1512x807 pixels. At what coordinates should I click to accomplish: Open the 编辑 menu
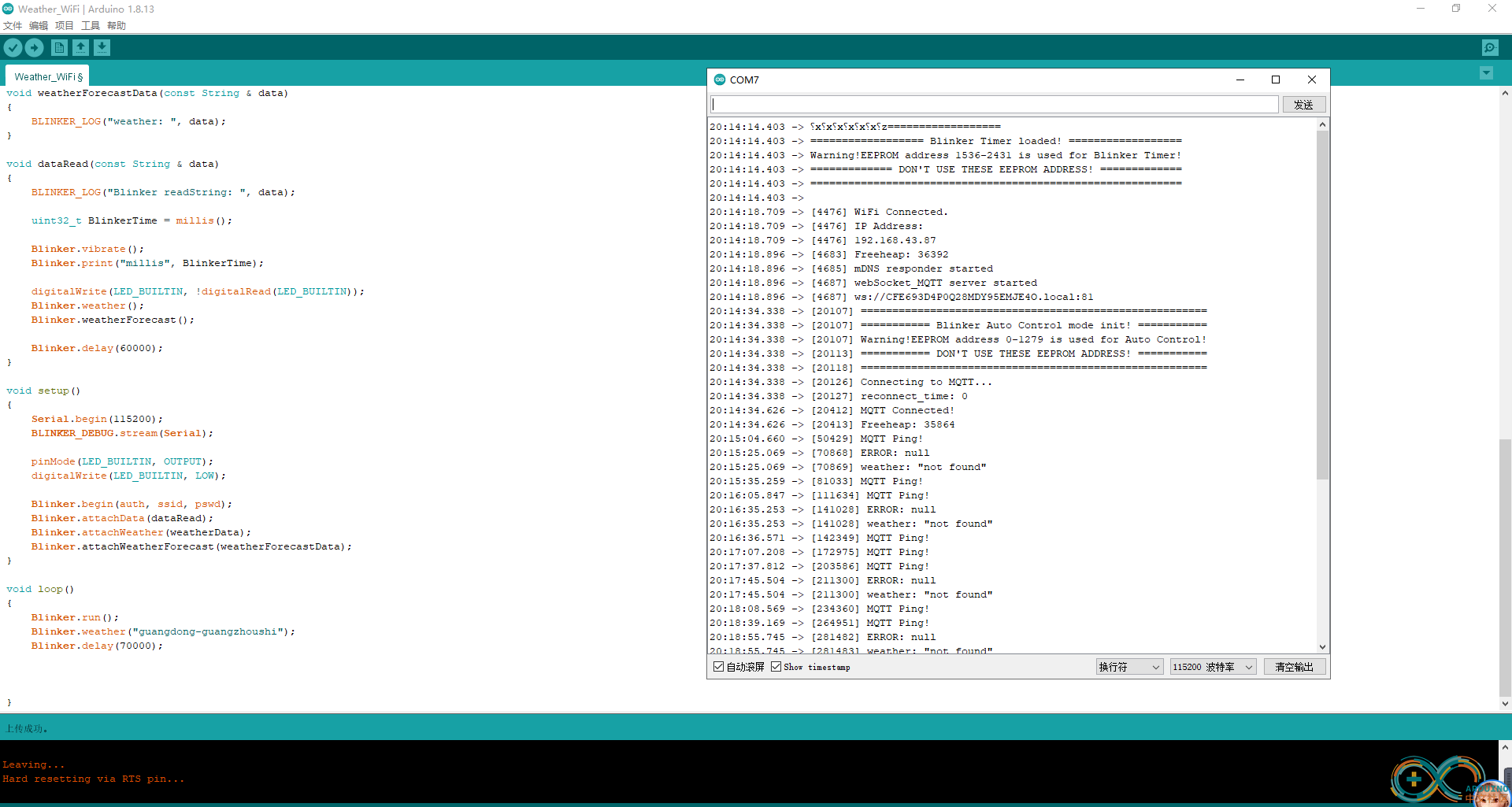click(x=39, y=26)
